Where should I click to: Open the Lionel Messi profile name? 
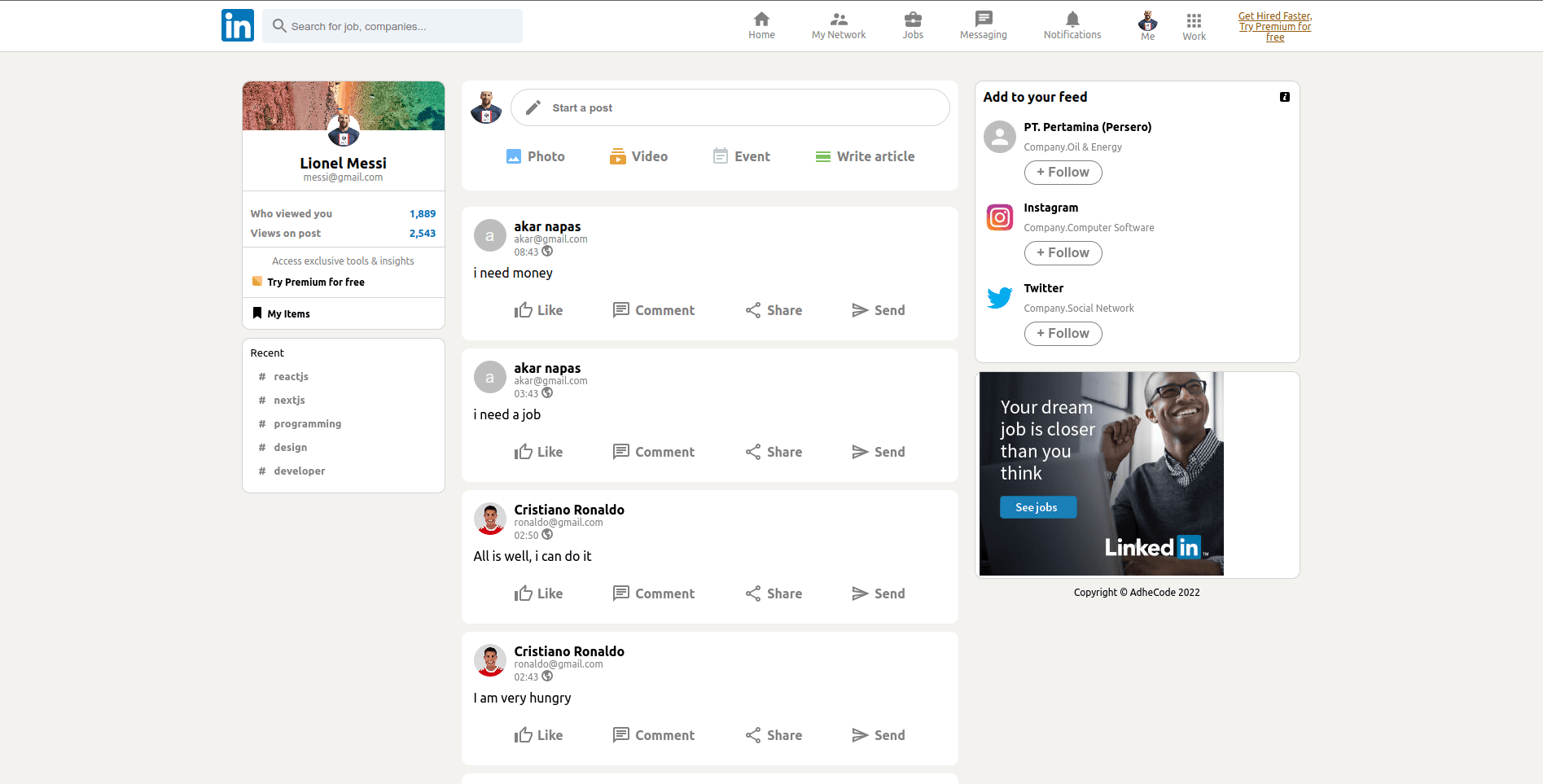[343, 163]
